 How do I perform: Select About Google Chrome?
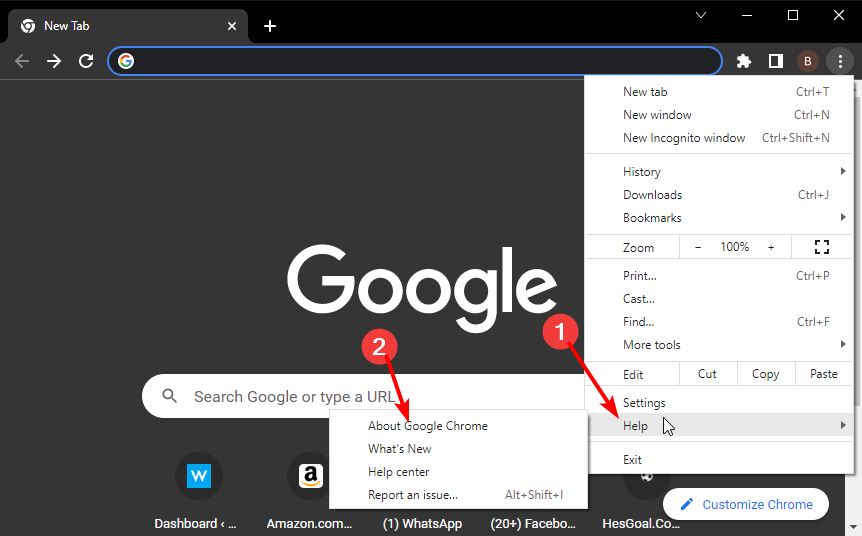click(458, 426)
